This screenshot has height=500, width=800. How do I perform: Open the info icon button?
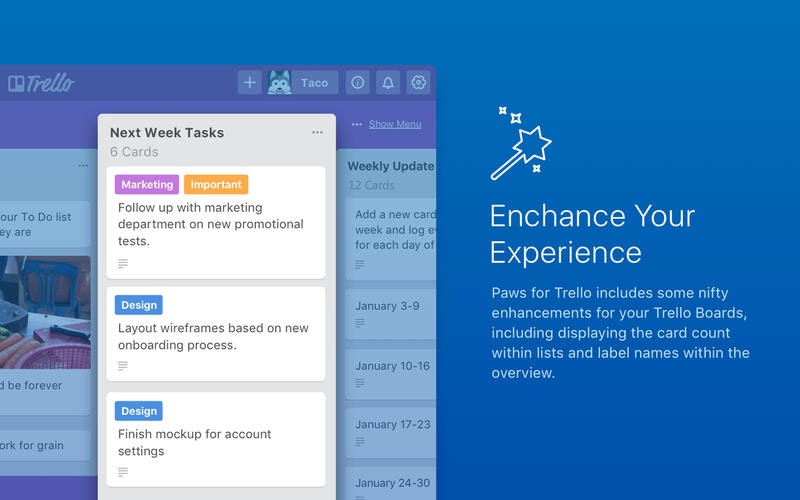pos(358,82)
